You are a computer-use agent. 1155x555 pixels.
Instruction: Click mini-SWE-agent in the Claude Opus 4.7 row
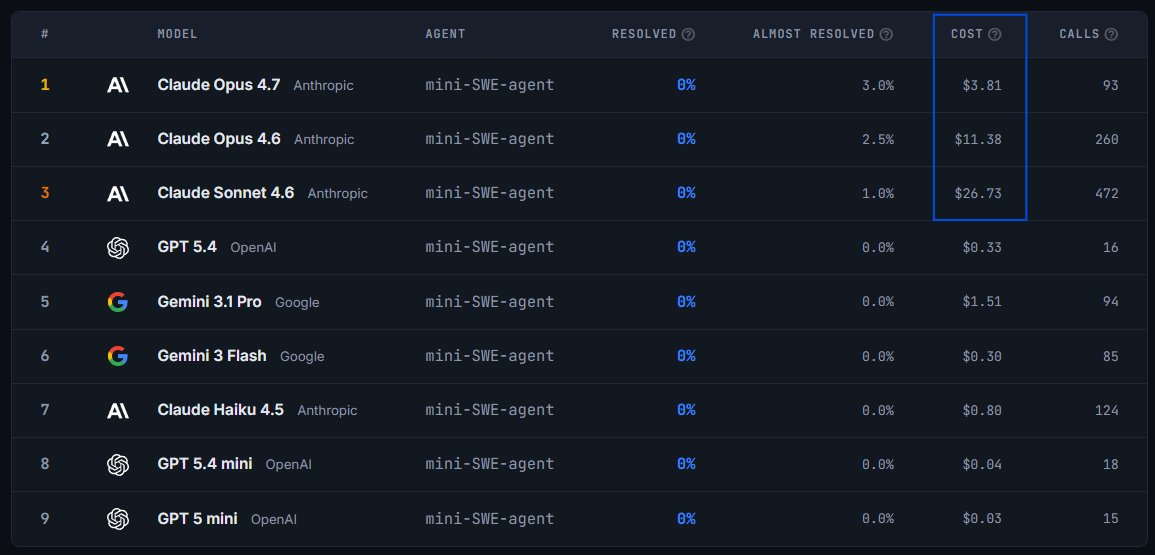(490, 85)
